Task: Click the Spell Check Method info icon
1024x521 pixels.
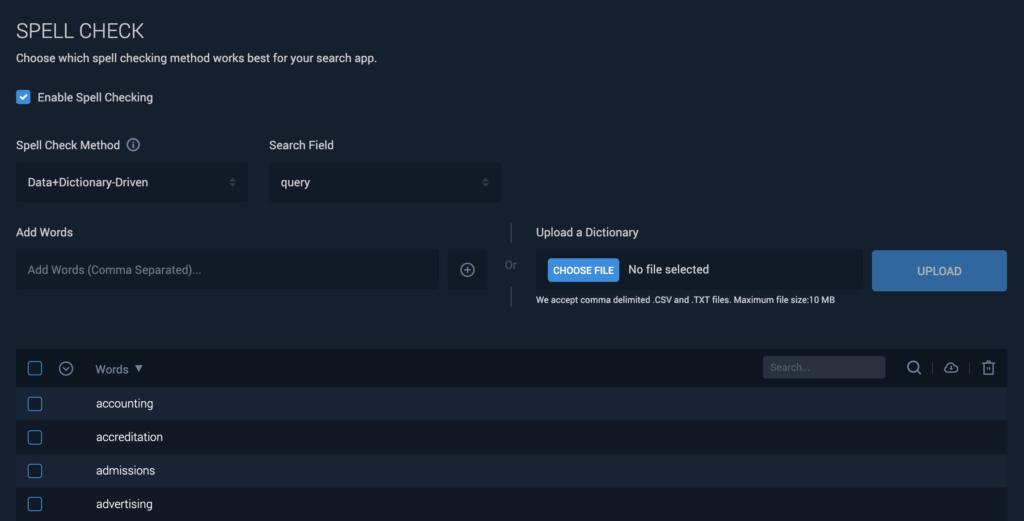Action: point(133,145)
